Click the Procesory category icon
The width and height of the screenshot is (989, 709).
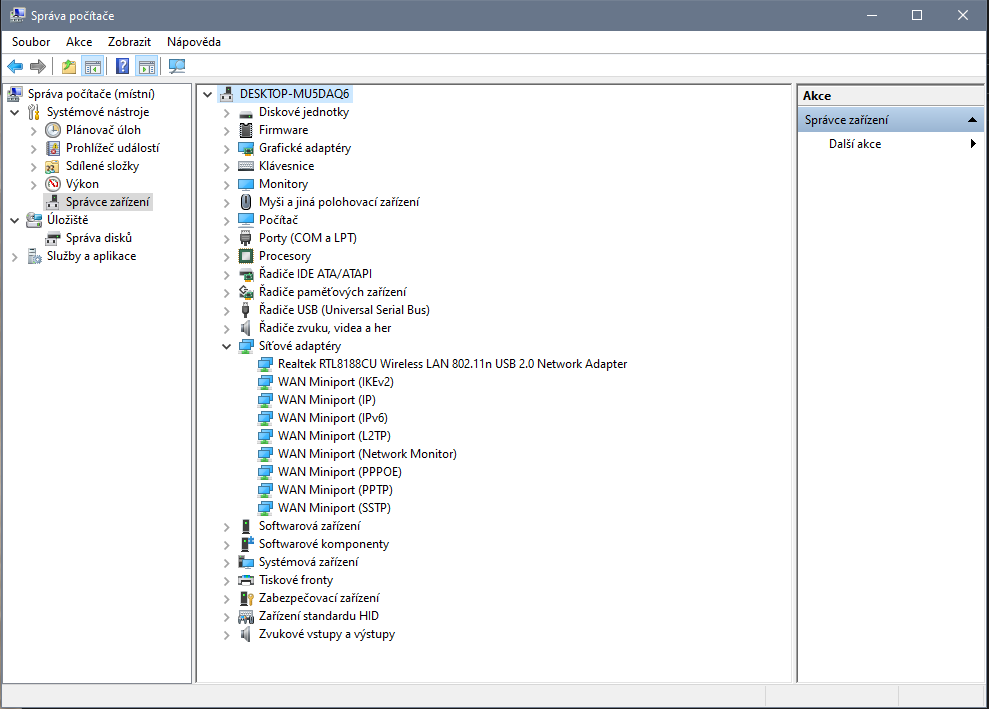pyautogui.click(x=246, y=256)
